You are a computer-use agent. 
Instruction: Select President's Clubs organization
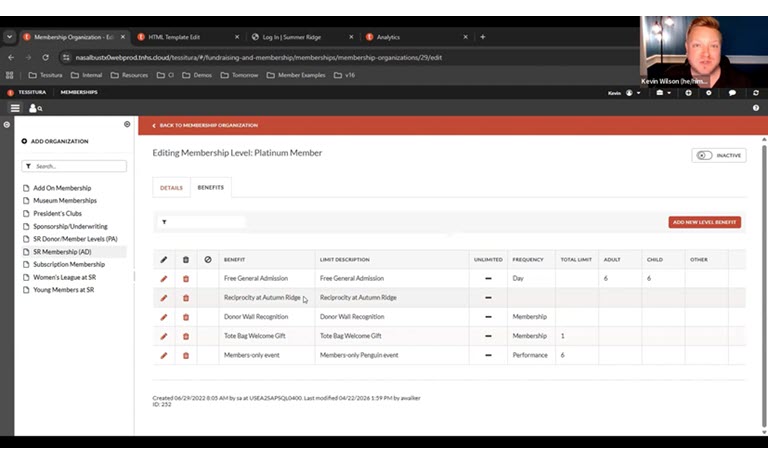pos(57,214)
